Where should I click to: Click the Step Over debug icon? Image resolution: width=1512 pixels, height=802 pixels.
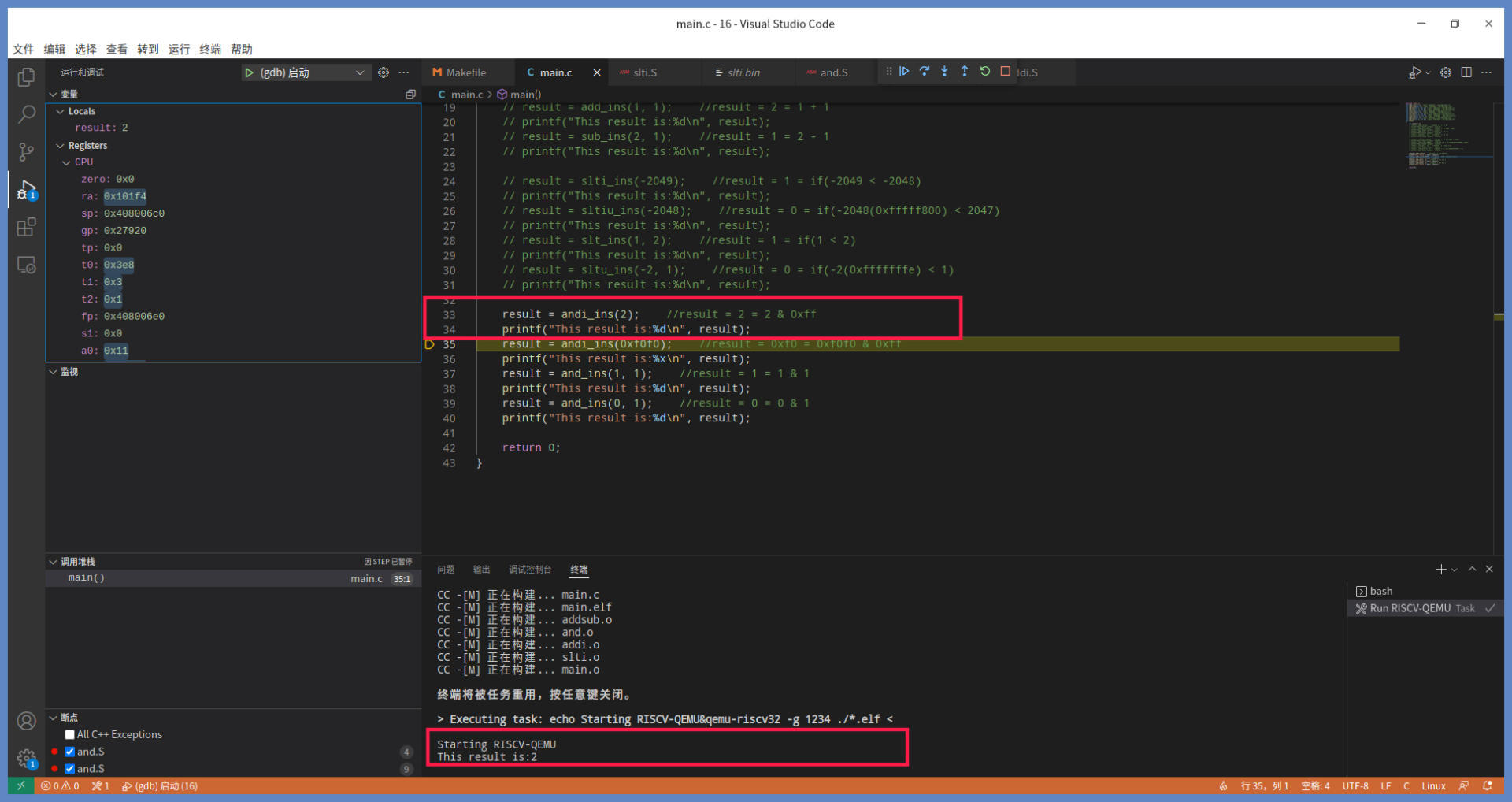(x=925, y=72)
